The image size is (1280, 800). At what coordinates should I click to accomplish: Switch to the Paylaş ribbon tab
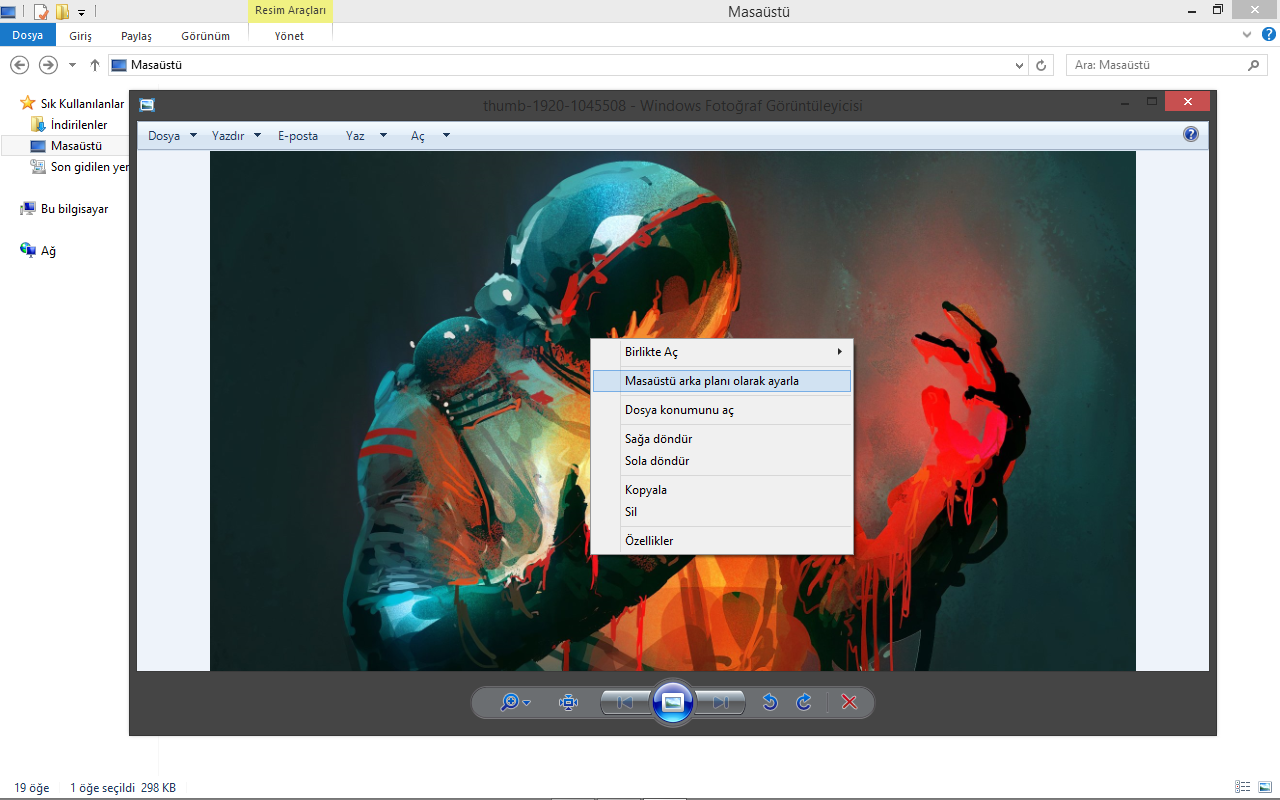point(136,36)
